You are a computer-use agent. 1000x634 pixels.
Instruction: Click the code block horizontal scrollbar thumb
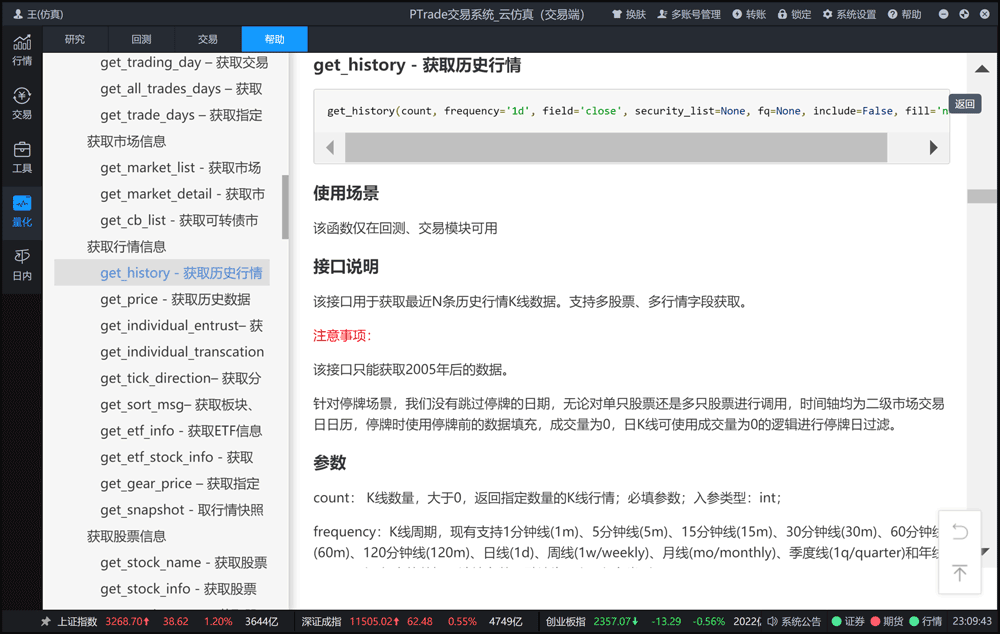coord(615,148)
